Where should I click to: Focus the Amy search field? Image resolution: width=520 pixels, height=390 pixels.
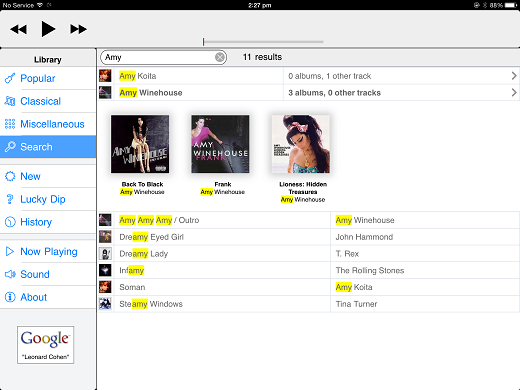[163, 57]
